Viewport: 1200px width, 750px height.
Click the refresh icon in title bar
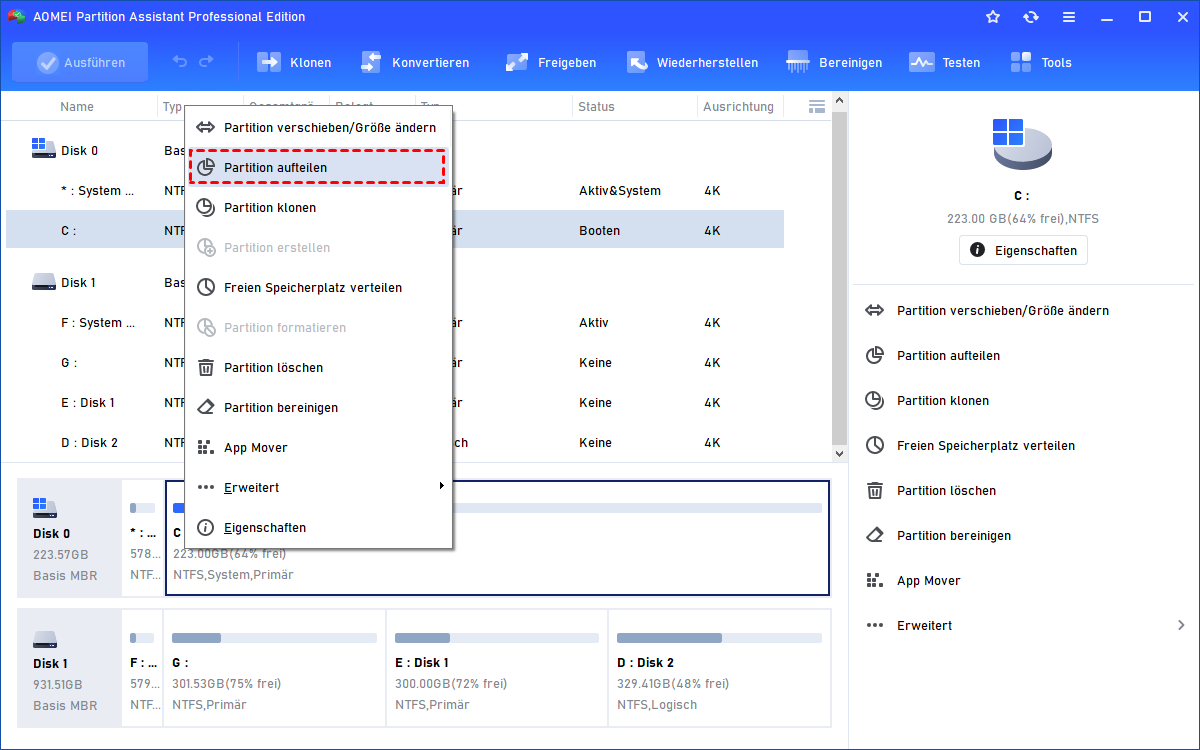coord(1031,17)
